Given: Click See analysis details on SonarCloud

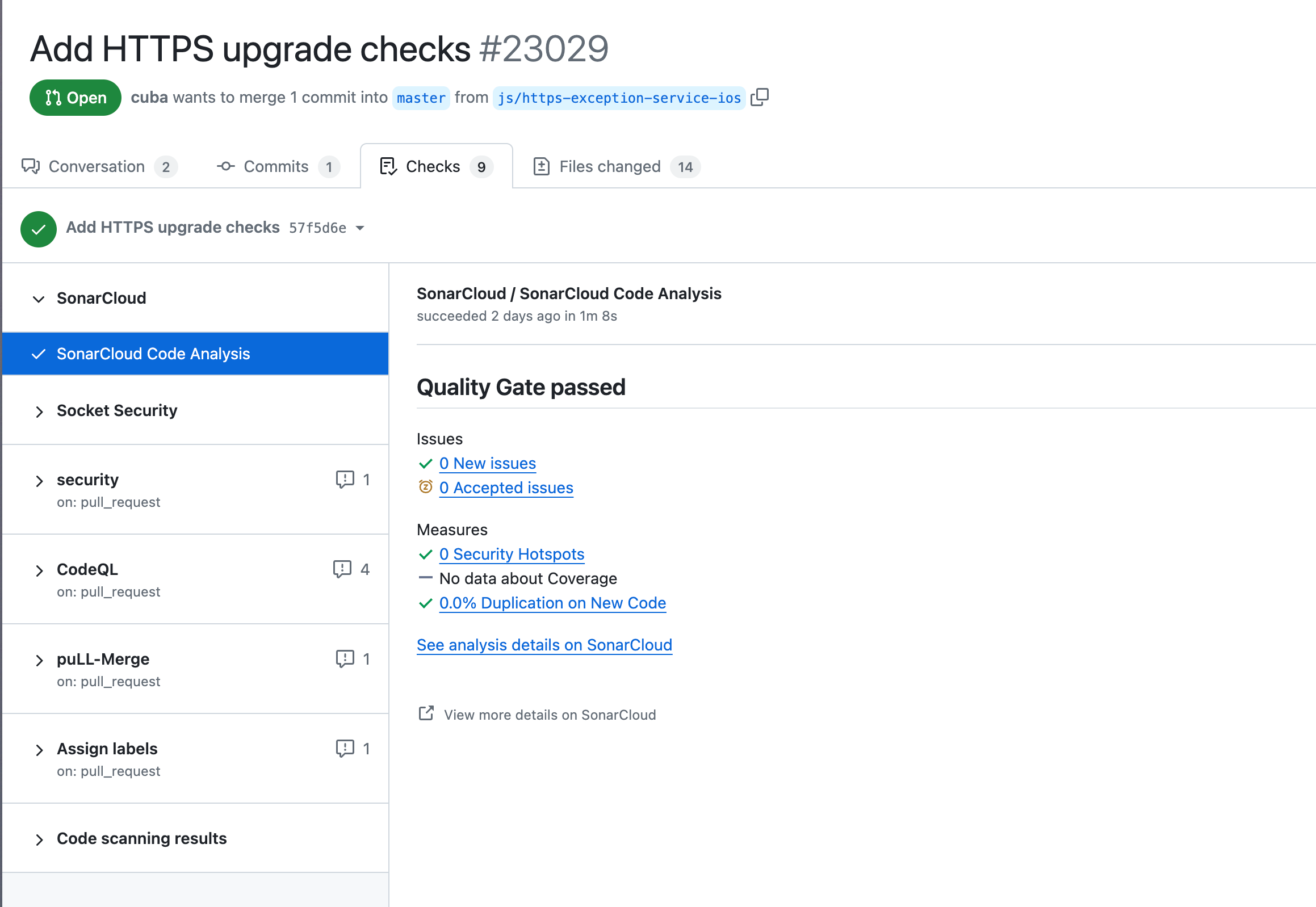Looking at the screenshot, I should click(544, 645).
